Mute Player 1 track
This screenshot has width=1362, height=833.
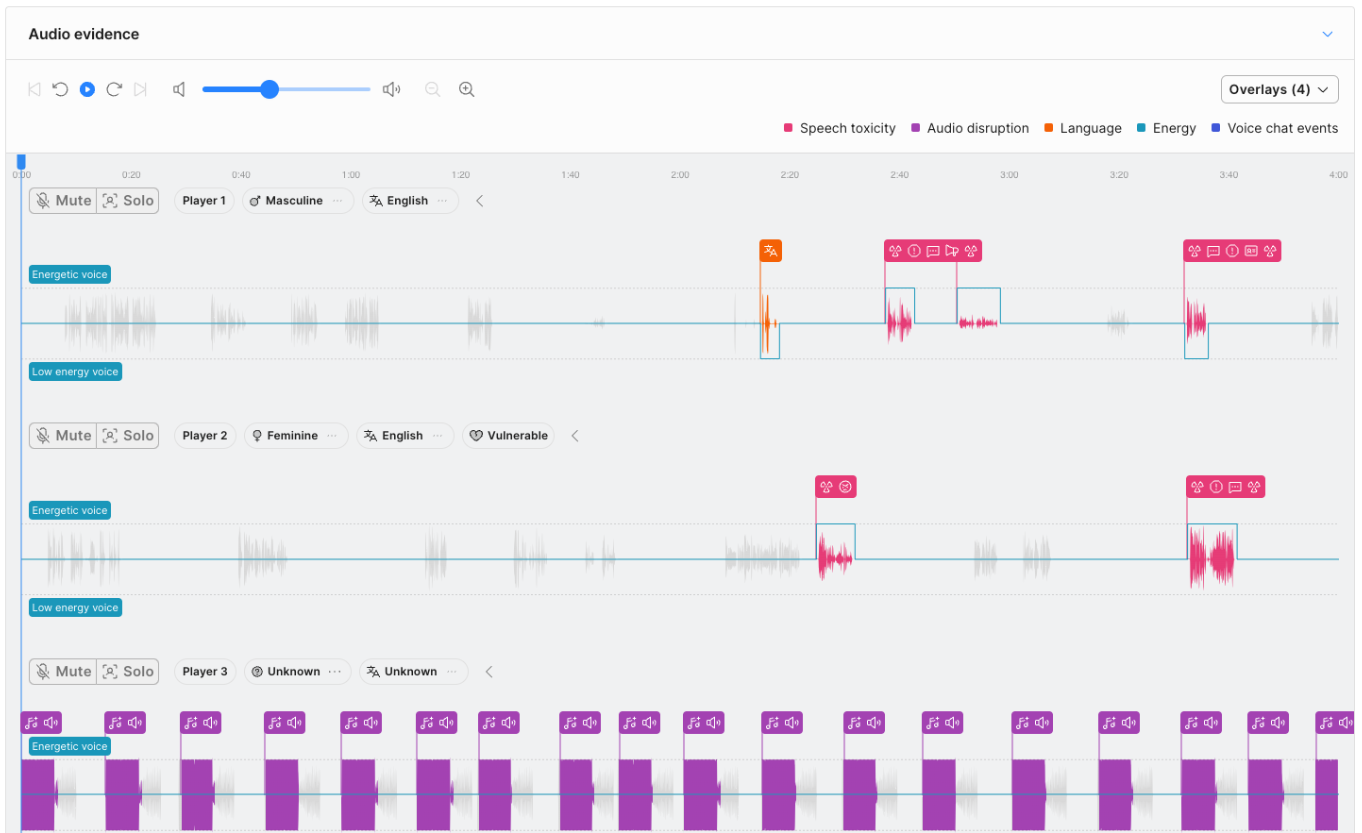click(63, 200)
